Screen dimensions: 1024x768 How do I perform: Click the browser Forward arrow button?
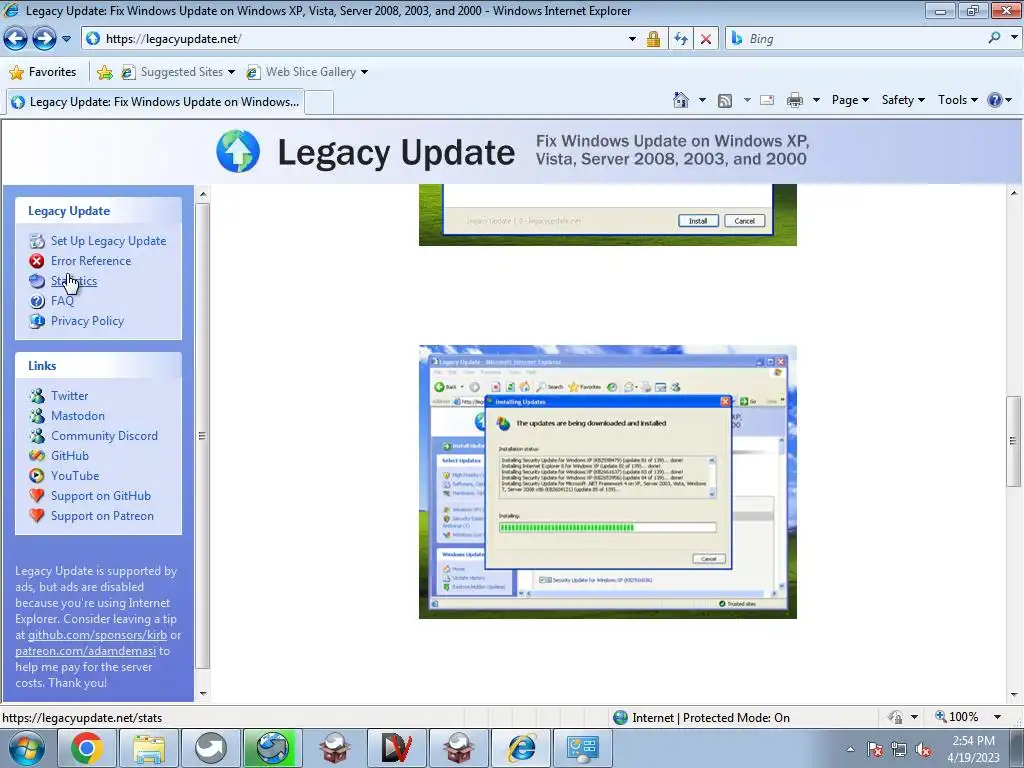(x=44, y=39)
